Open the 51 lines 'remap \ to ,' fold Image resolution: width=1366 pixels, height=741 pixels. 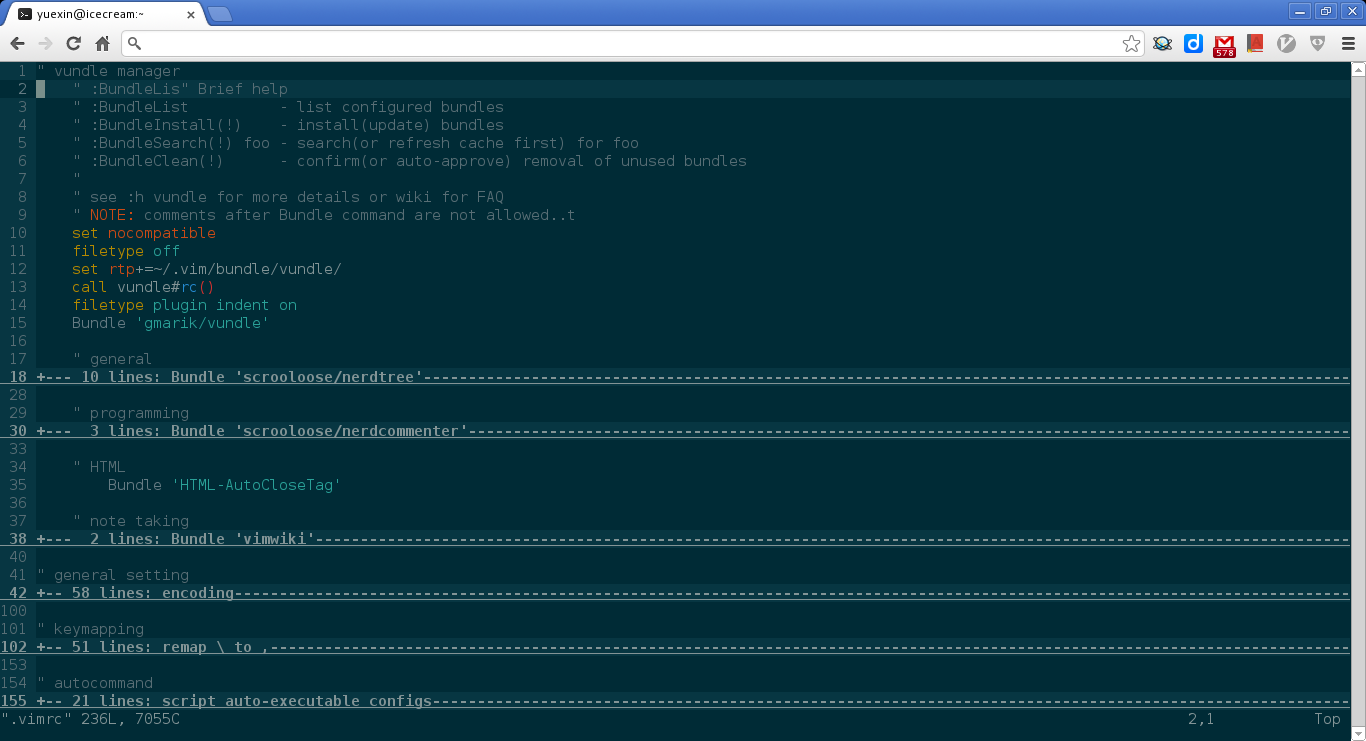(x=693, y=647)
